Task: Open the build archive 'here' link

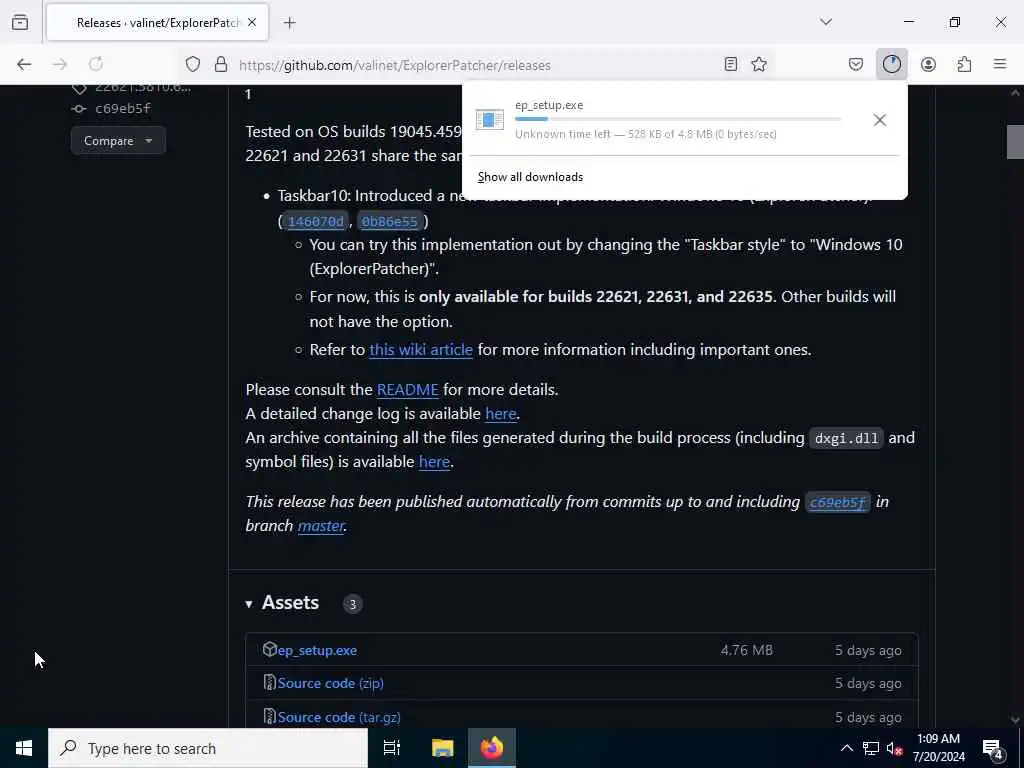Action: [434, 461]
